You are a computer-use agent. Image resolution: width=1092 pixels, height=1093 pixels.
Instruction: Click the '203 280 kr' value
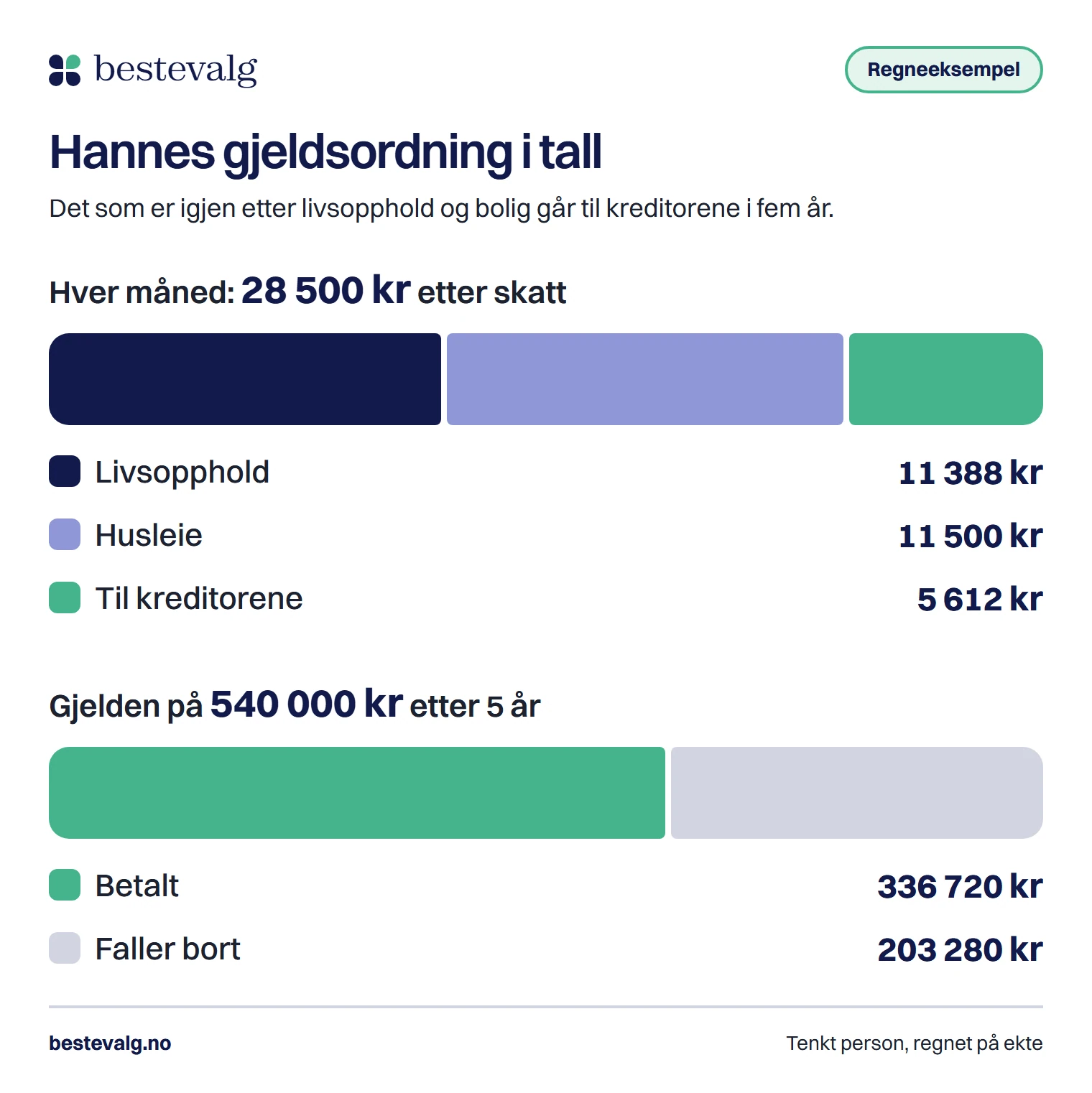[x=960, y=950]
